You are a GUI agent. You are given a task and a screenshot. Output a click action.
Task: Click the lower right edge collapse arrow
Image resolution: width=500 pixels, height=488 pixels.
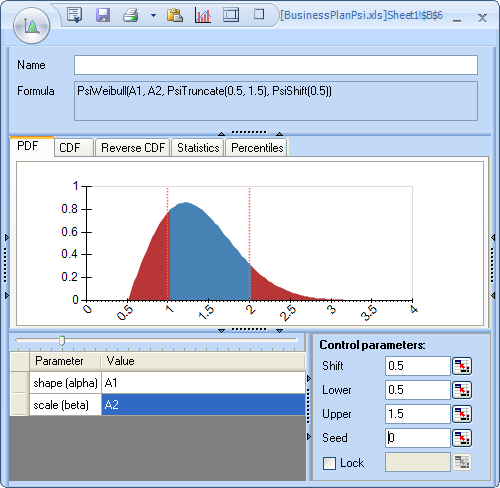pos(493,295)
